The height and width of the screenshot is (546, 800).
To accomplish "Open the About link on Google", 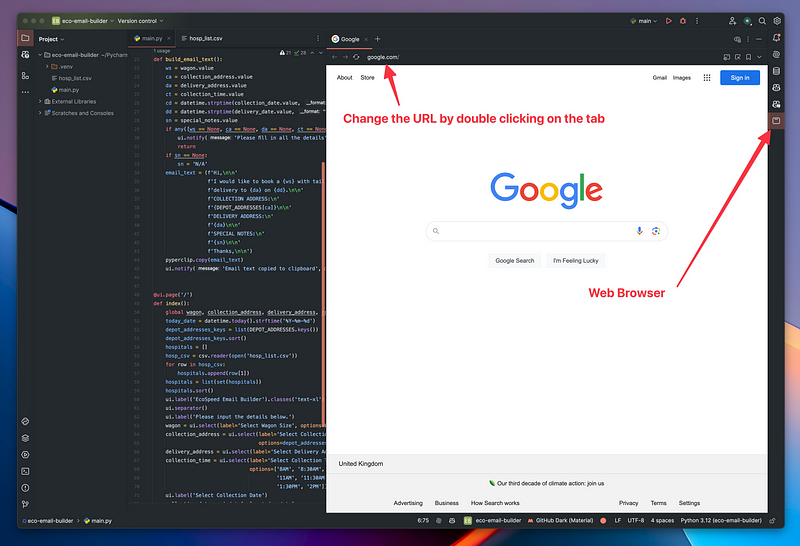I will pyautogui.click(x=344, y=78).
